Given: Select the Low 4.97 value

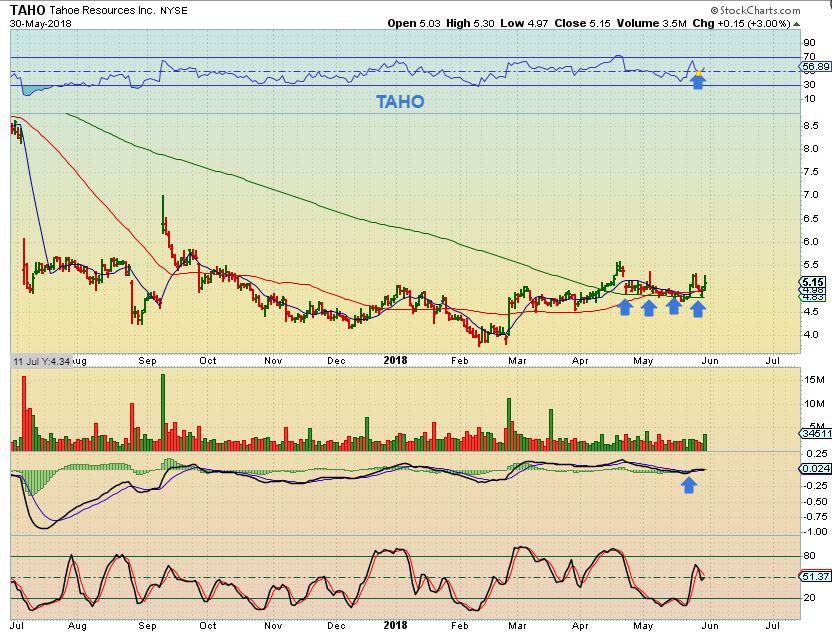Looking at the screenshot, I should 524,23.
